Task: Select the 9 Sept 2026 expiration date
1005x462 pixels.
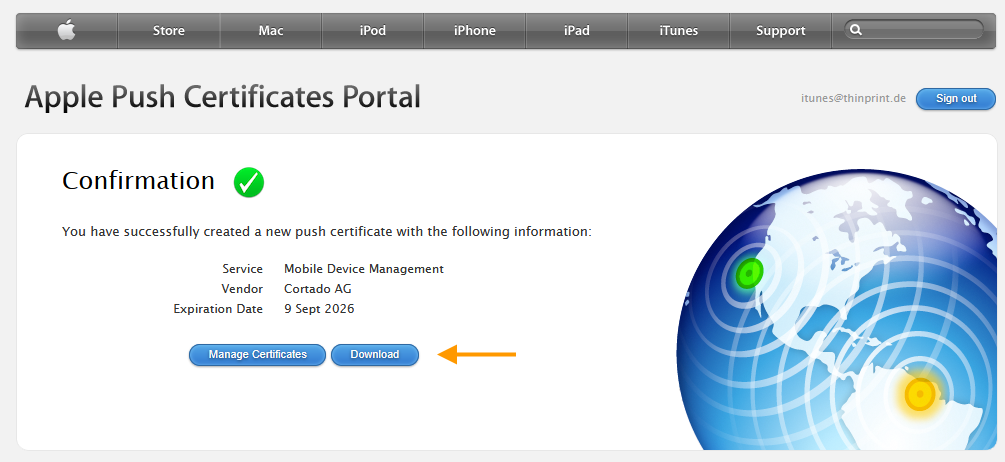Action: (x=319, y=309)
